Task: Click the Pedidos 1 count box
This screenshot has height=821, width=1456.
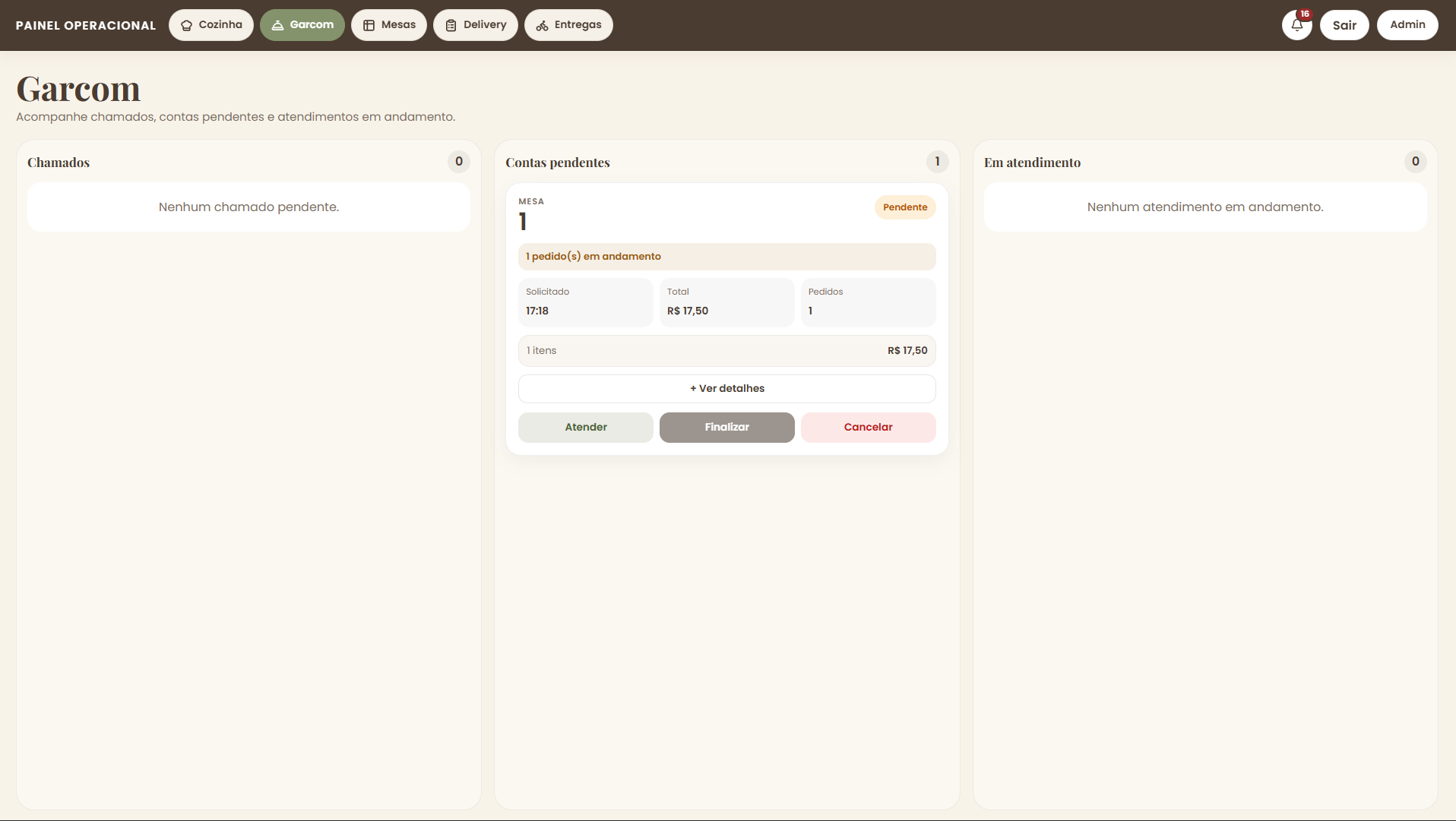Action: tap(869, 302)
